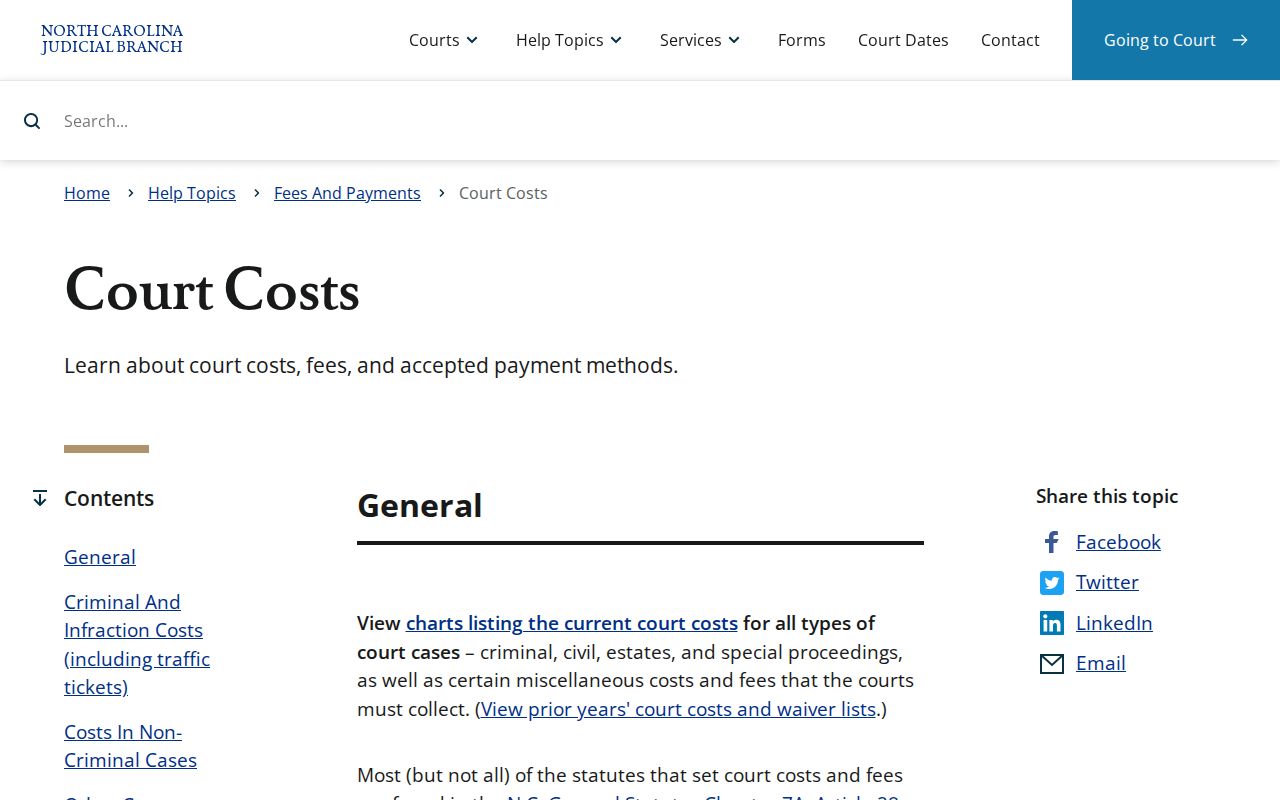Open the Help Topics breadcrumb link
This screenshot has height=800, width=1280.
192,193
